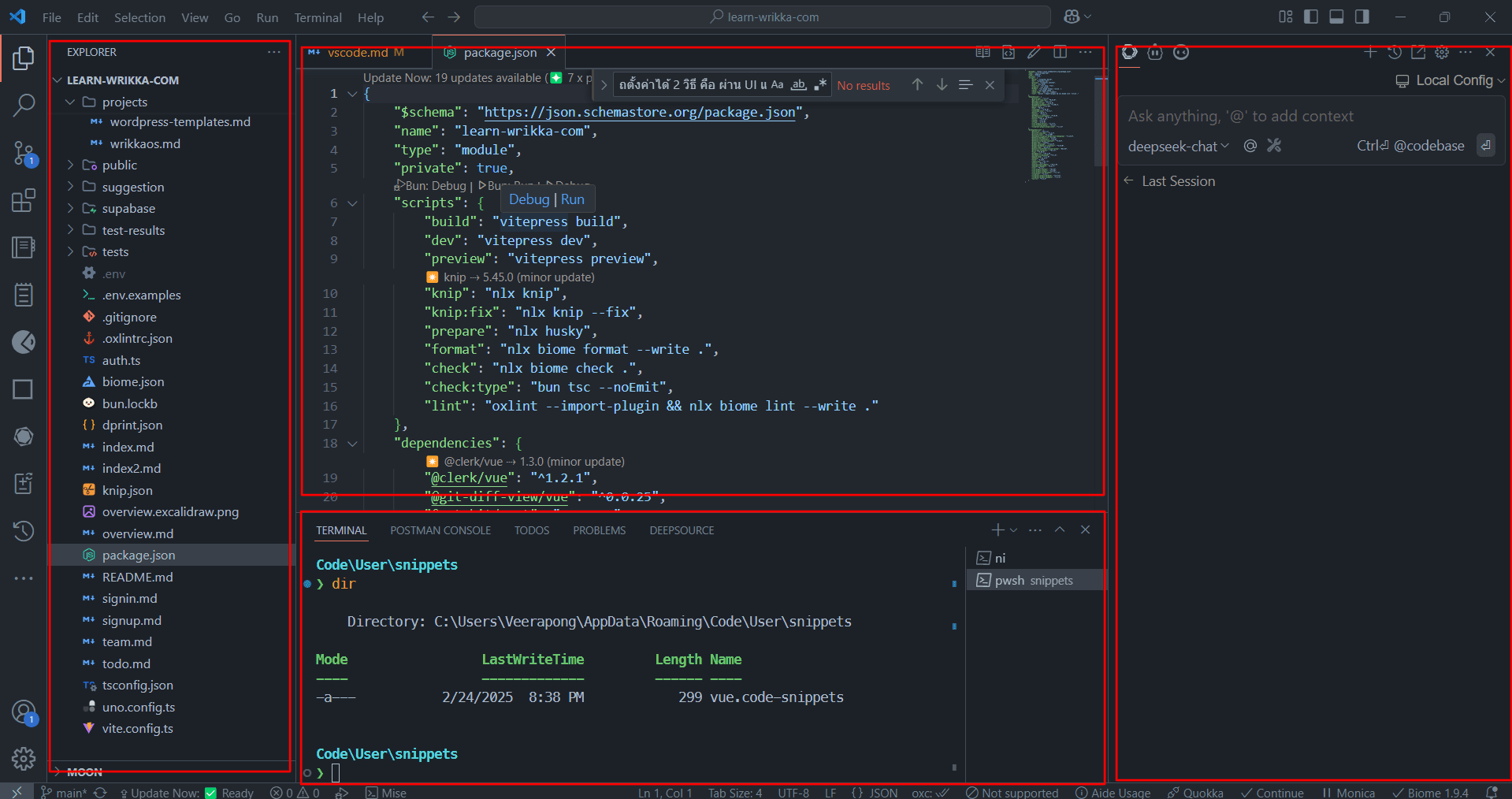
Task: Click the @ add context icon in chat input
Action: point(1250,146)
